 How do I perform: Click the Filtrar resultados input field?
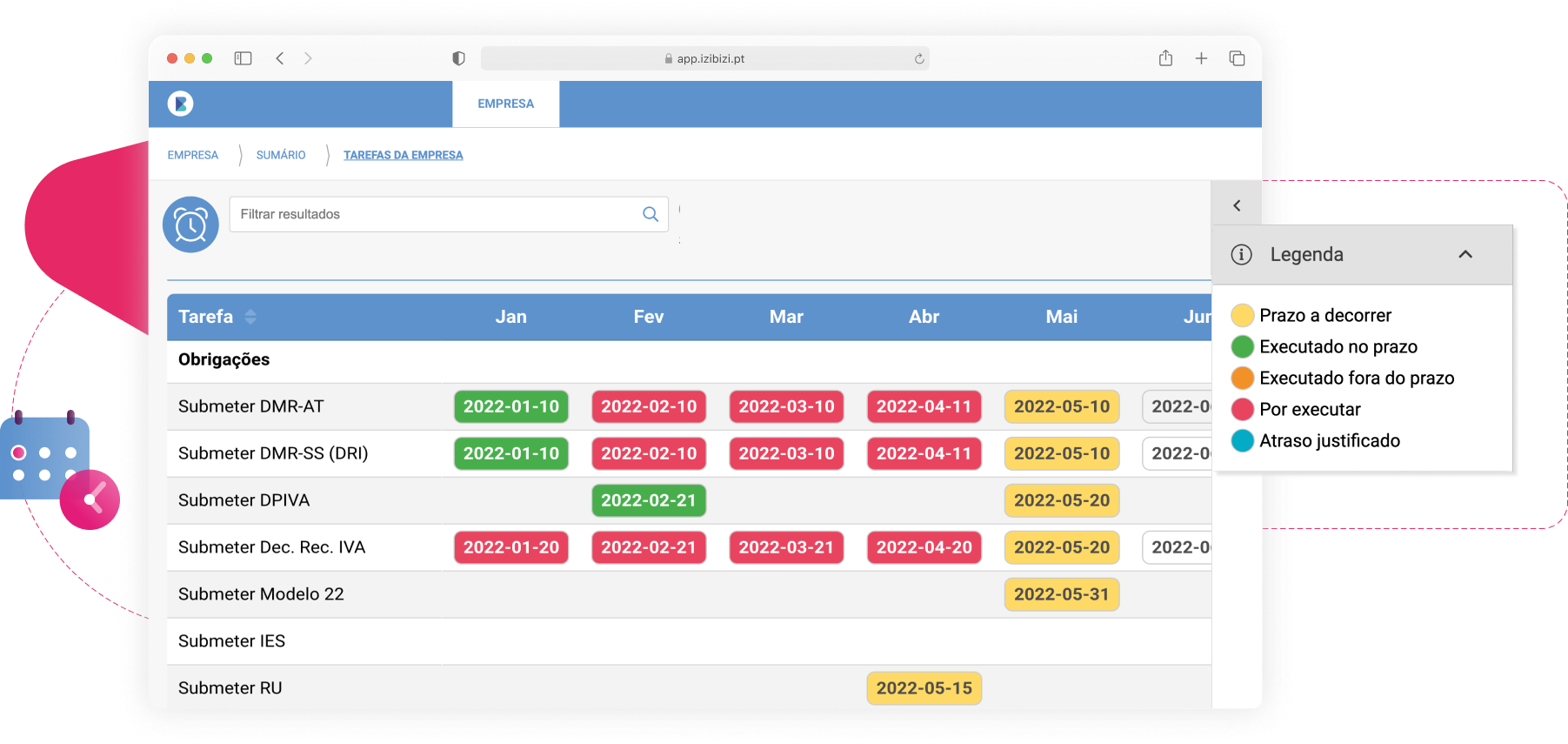pos(435,214)
